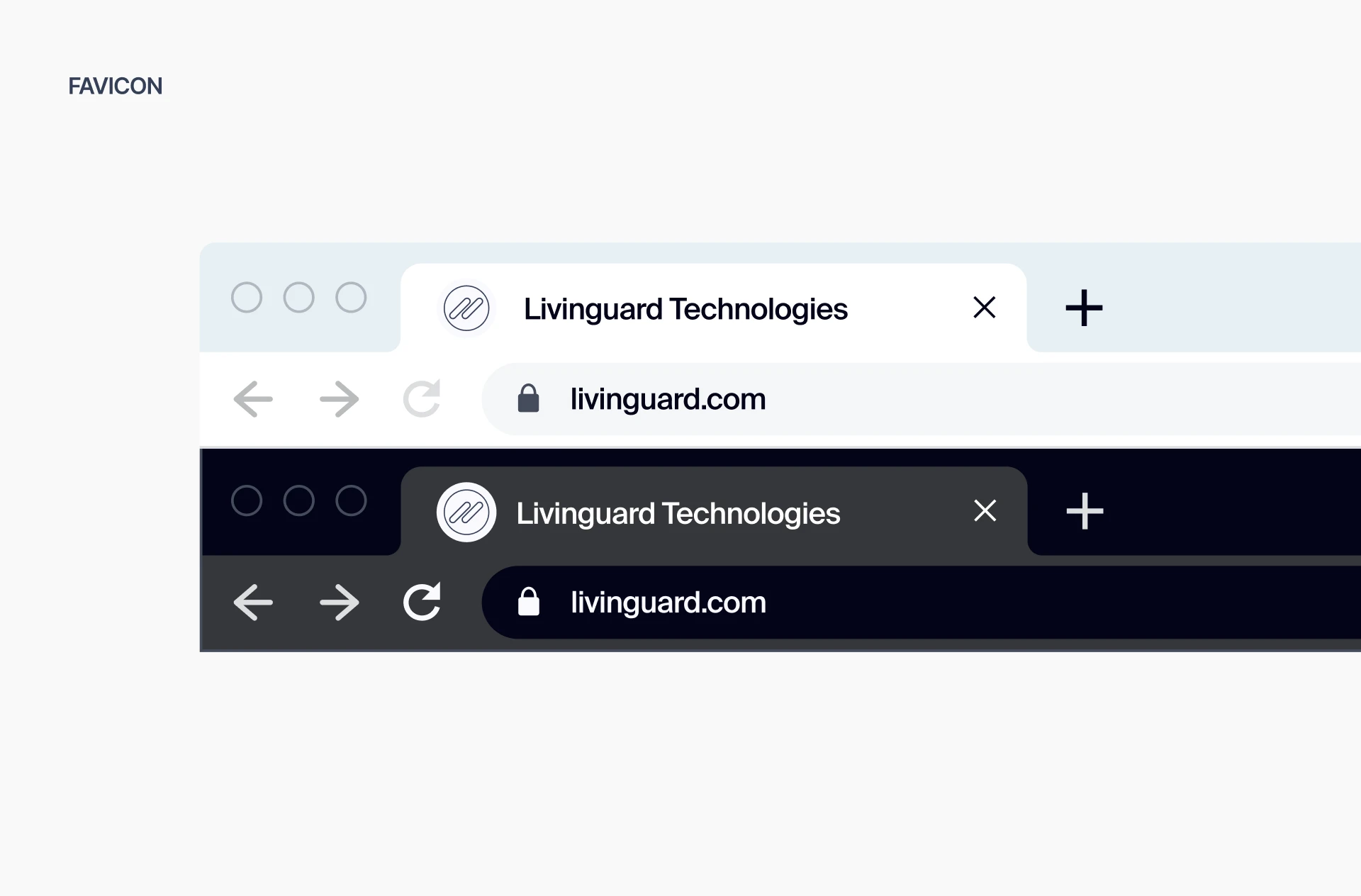1361x896 pixels.
Task: Reload page in the dark browser
Action: [422, 602]
